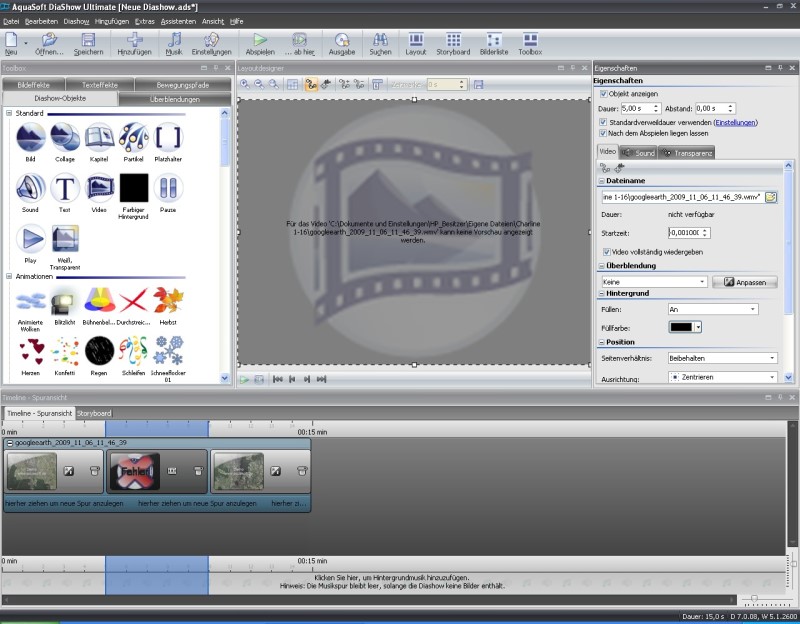Click the black Füllfarbe color swatch
800x624 pixels.
pyautogui.click(x=680, y=326)
